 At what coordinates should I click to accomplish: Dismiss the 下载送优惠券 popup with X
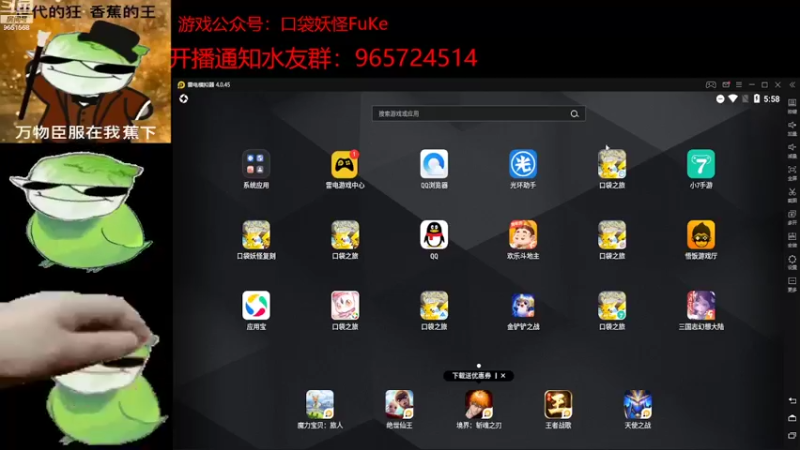click(x=503, y=376)
